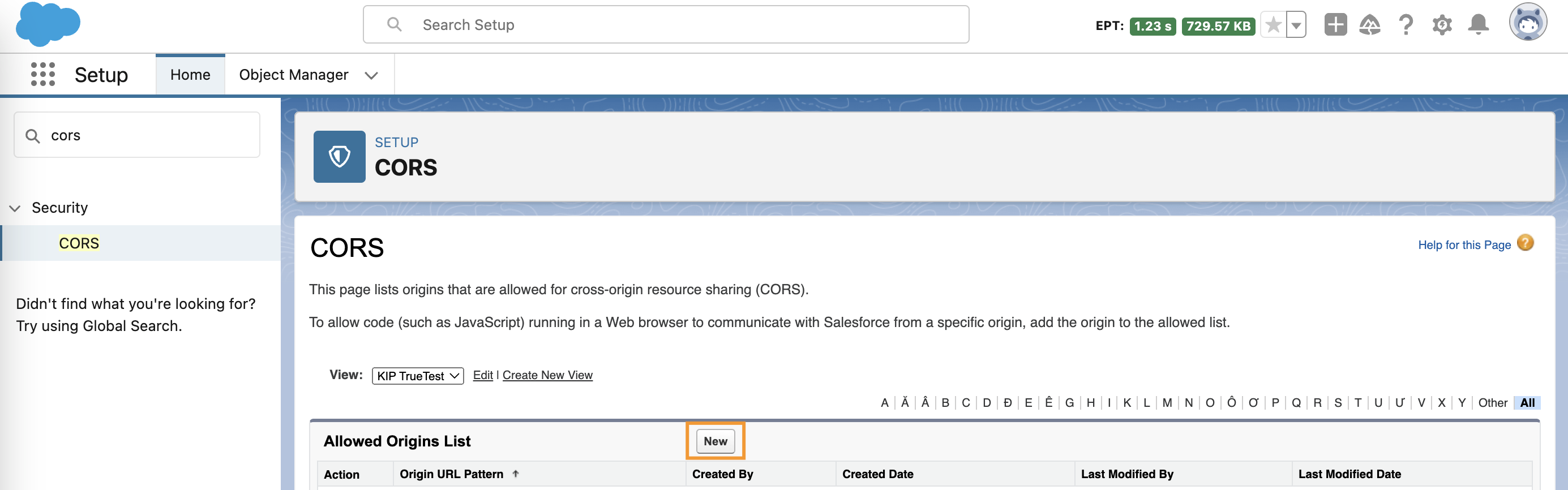Open the Trailhead guidance icon
This screenshot has height=490, width=1568.
pos(1369,25)
